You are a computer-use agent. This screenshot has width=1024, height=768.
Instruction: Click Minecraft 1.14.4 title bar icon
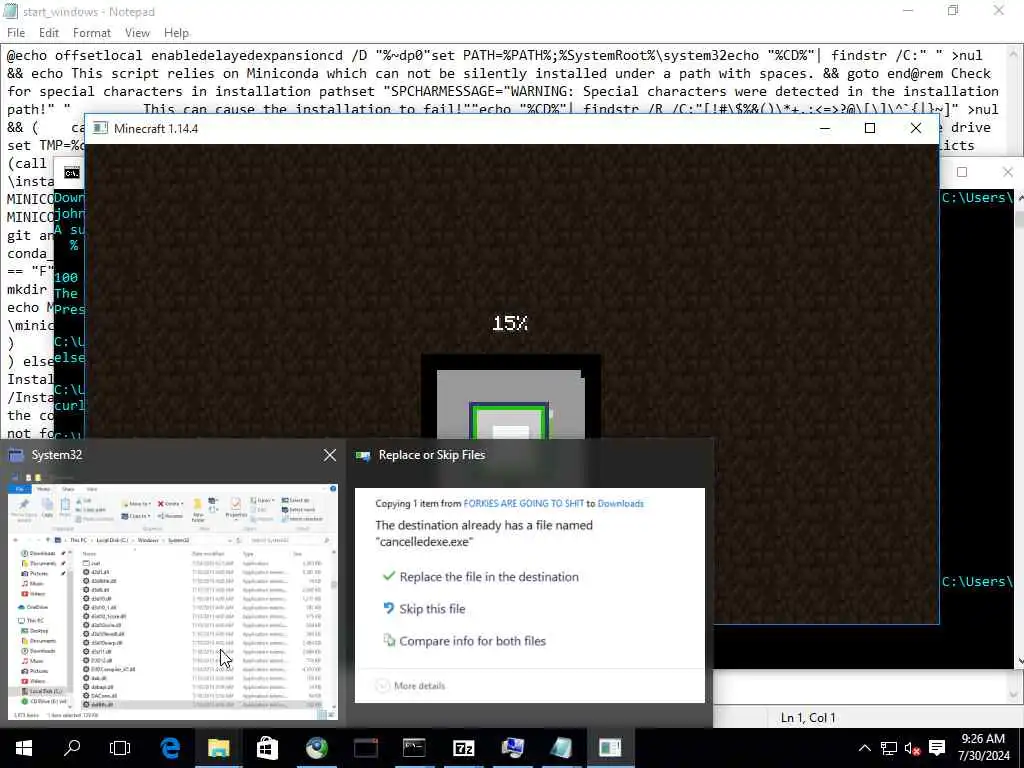click(100, 128)
